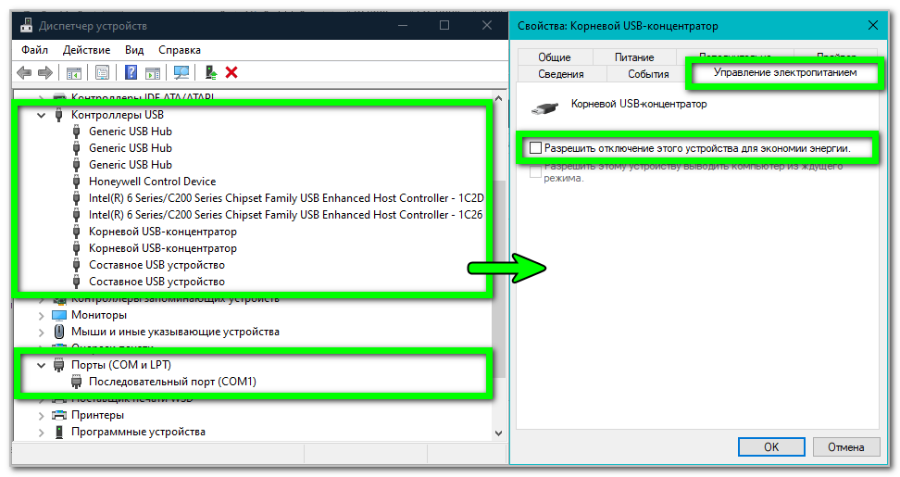Open the Действие menu
This screenshot has width=900, height=477.
click(x=86, y=49)
